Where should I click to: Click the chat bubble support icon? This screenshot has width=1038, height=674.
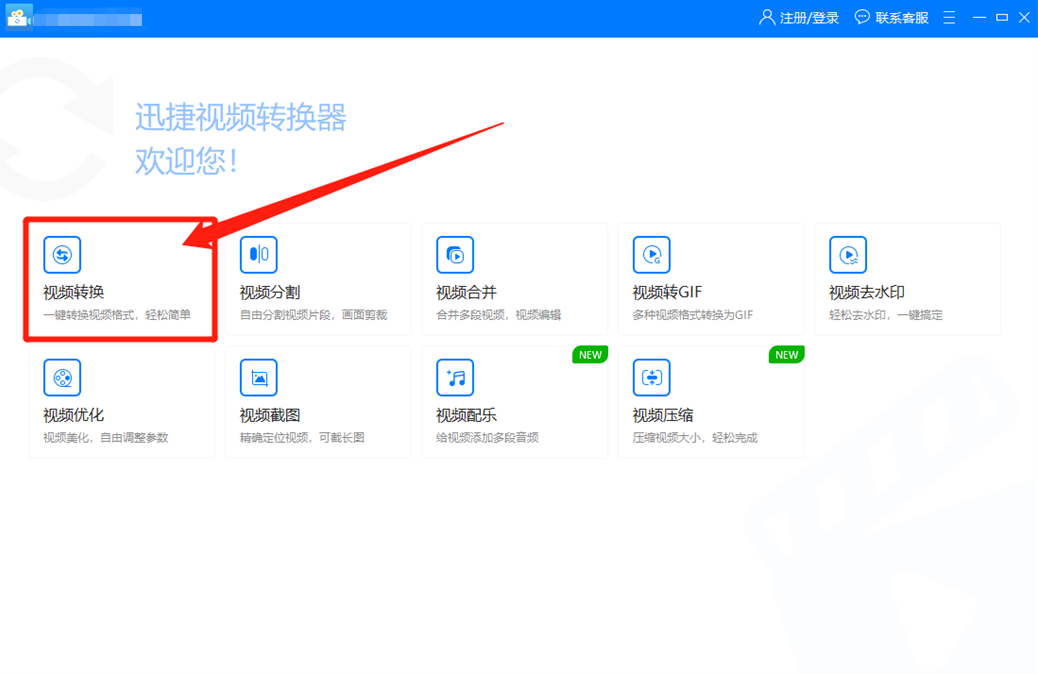(862, 17)
